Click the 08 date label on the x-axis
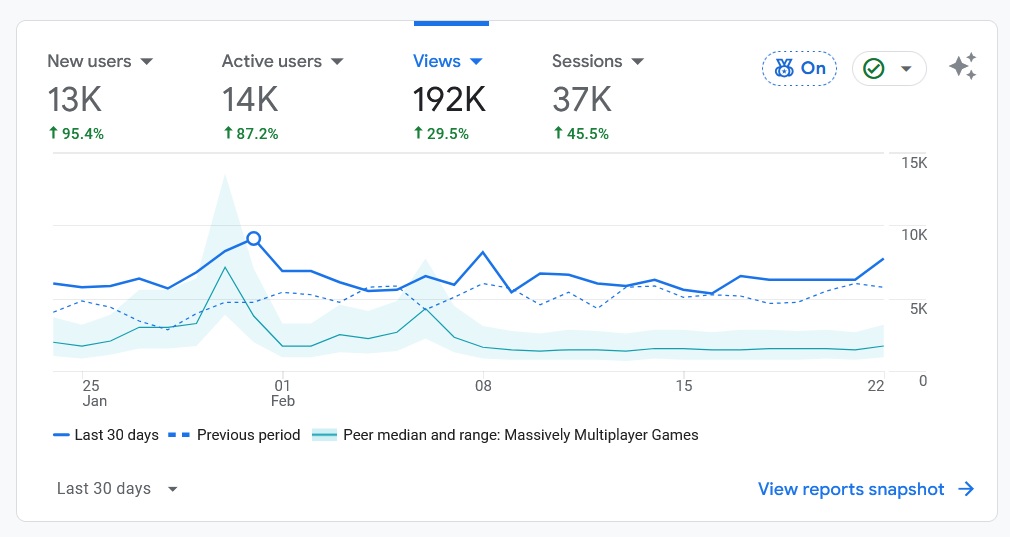Image resolution: width=1010 pixels, height=537 pixels. (x=483, y=385)
